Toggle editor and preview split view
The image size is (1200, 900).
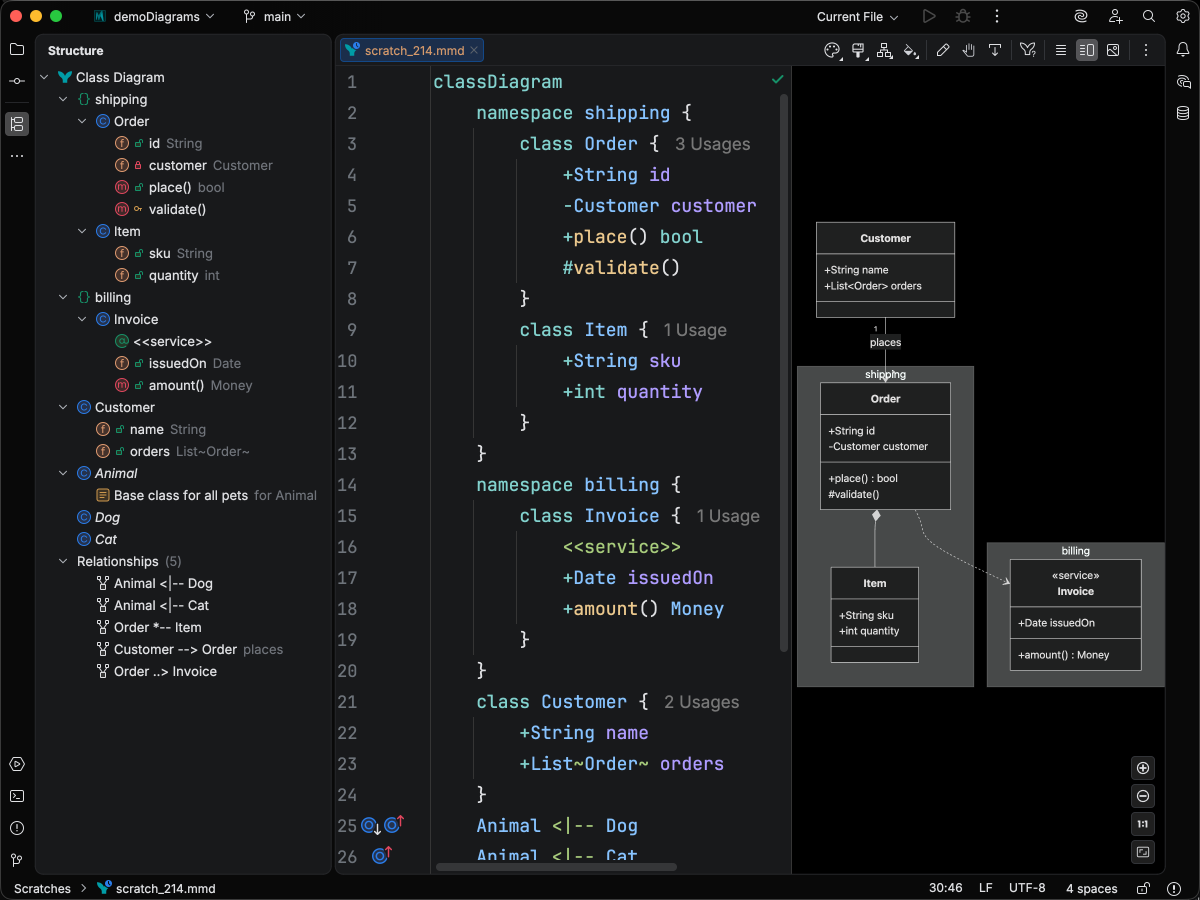coord(1087,50)
